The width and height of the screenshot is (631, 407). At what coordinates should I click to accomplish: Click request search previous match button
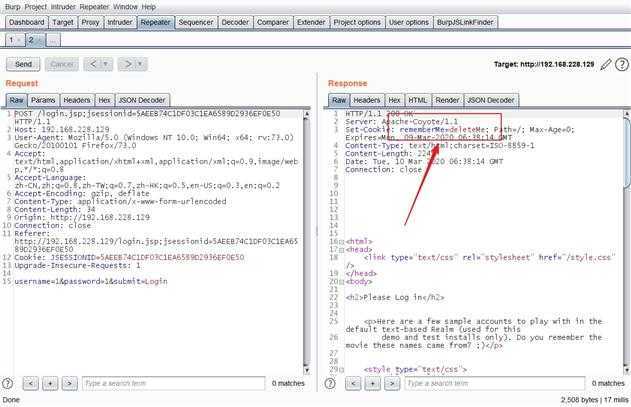31,383
